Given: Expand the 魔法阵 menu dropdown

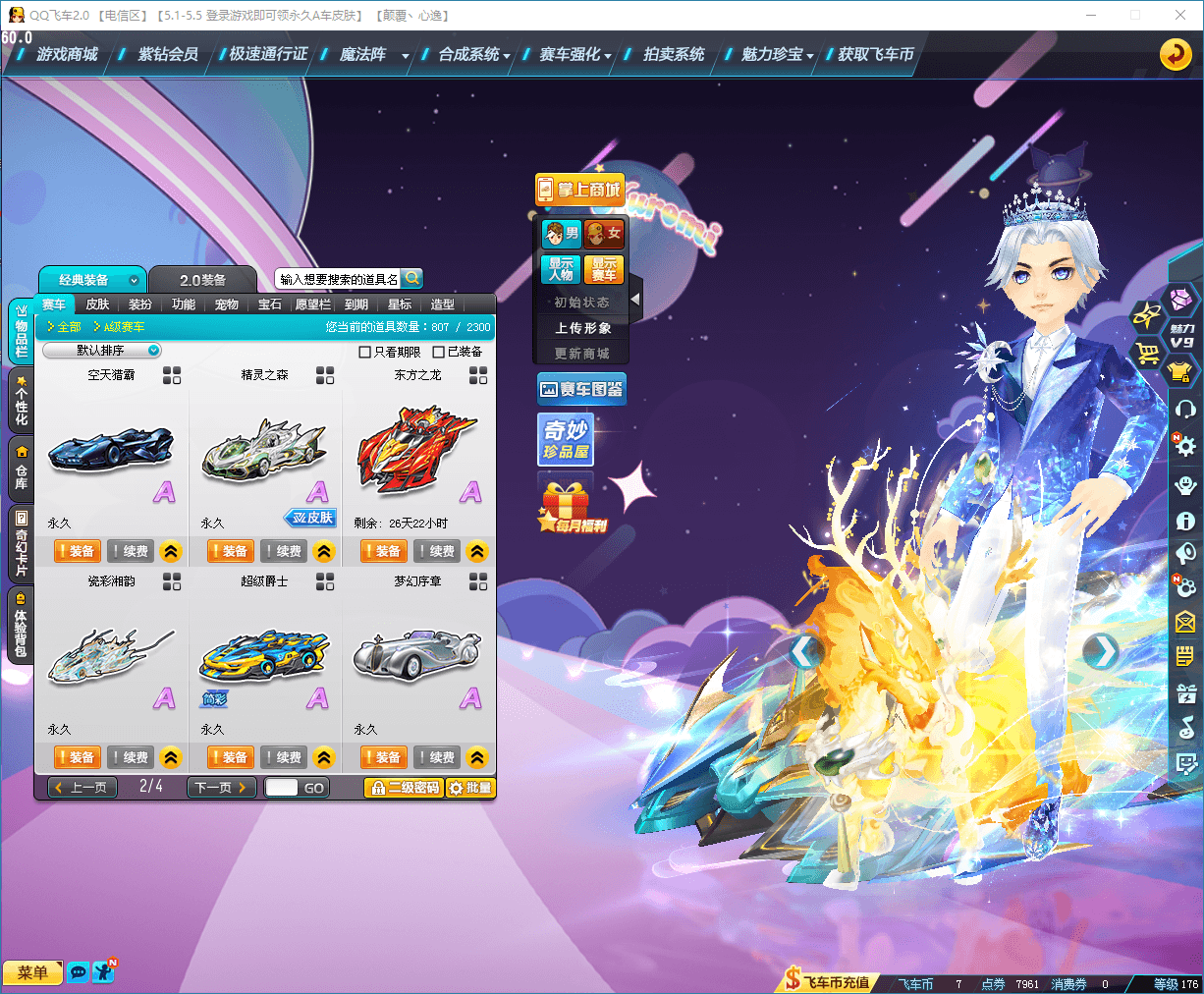Looking at the screenshot, I should point(405,56).
